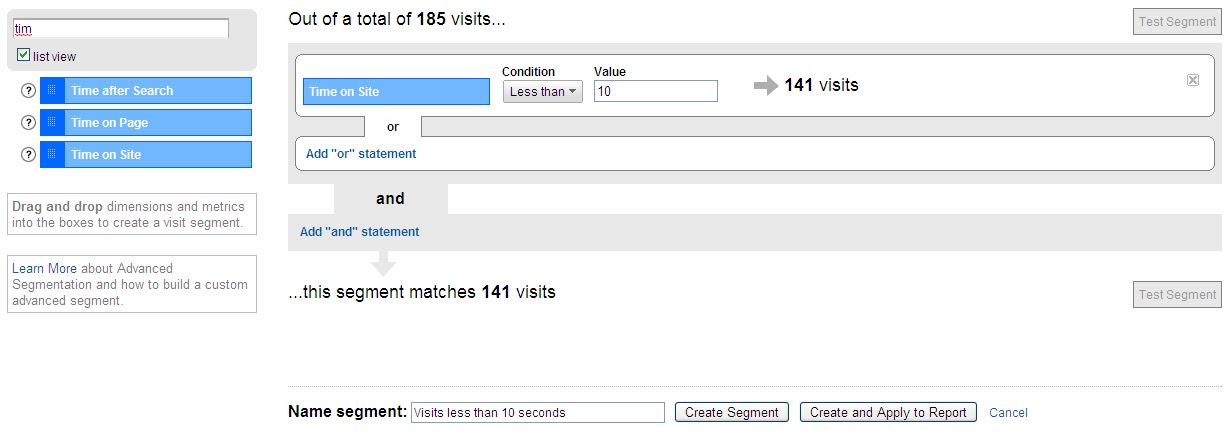The height and width of the screenshot is (443, 1229).
Task: Click the Cancel link
Action: pyautogui.click(x=1008, y=413)
